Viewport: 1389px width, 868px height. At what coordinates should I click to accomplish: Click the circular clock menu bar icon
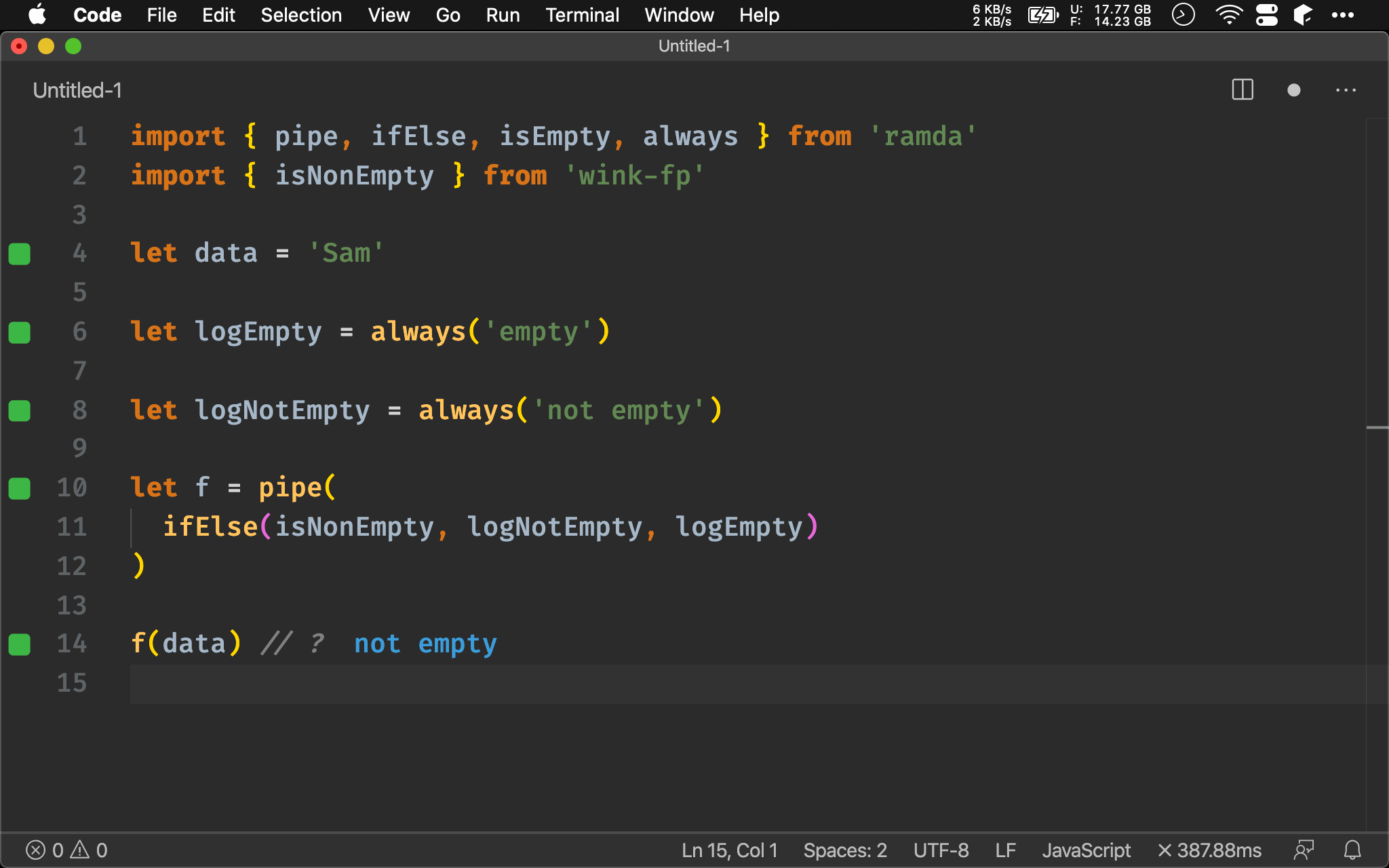(1183, 15)
